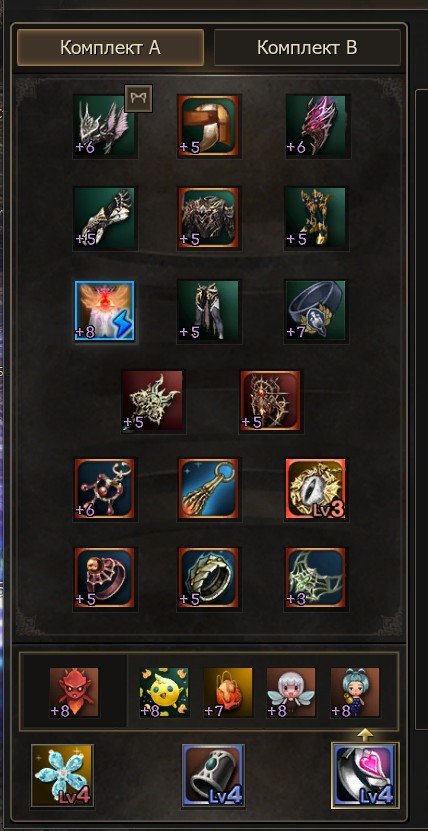Expand the arrow above heart ring

(x=364, y=734)
